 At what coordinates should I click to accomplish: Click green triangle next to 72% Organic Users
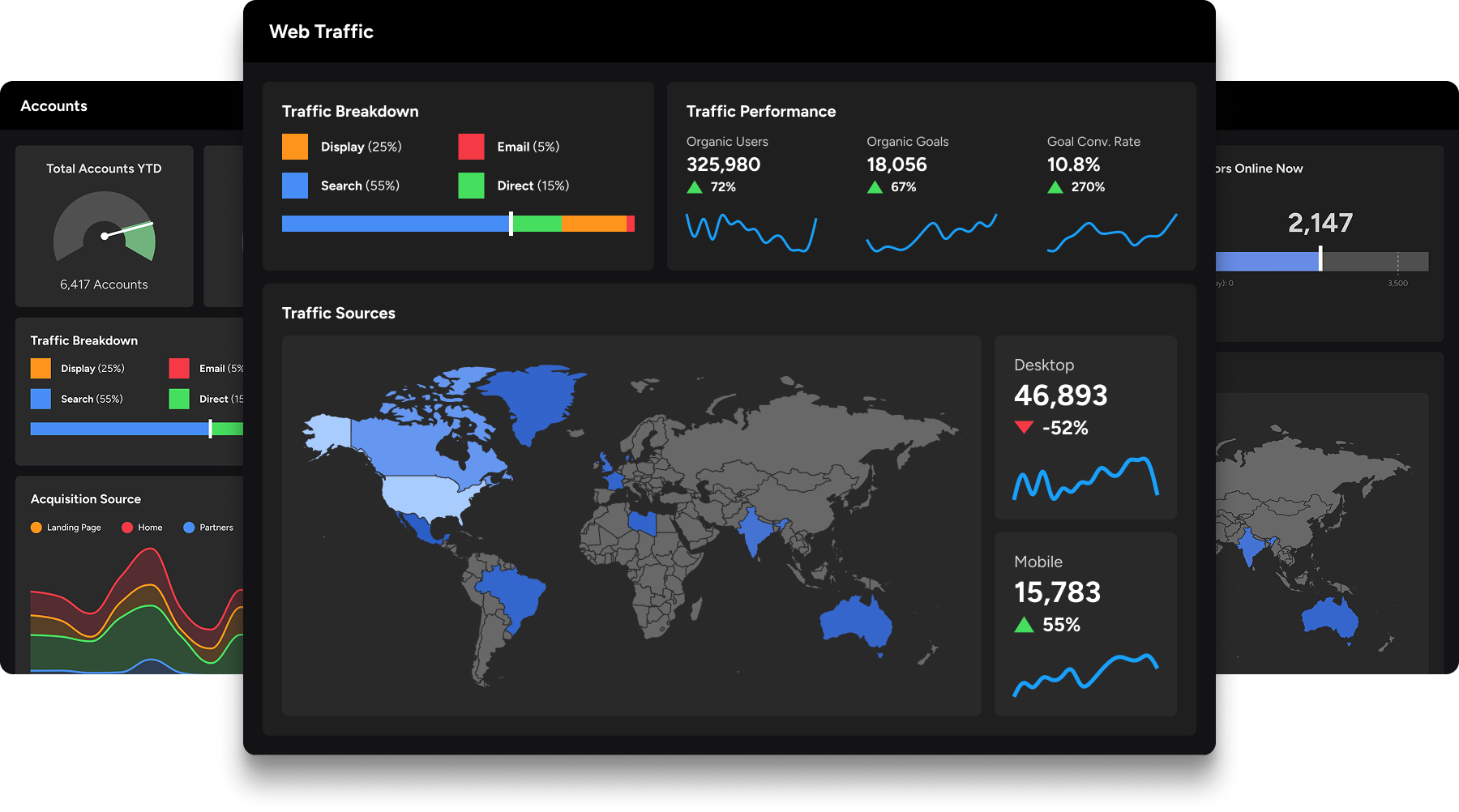(x=695, y=187)
